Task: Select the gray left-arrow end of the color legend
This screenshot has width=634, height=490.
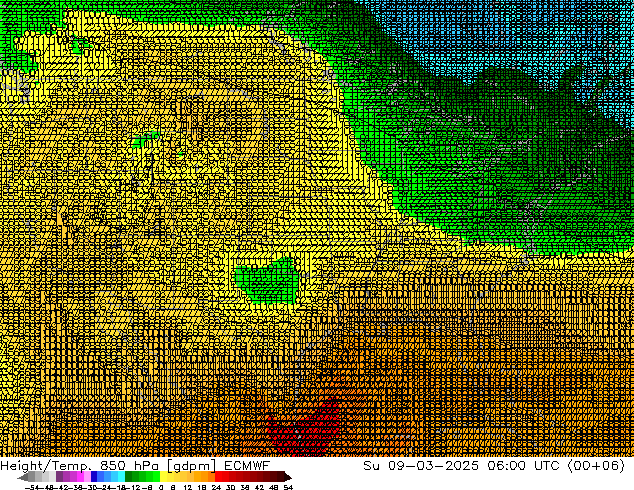Action: click(22, 477)
